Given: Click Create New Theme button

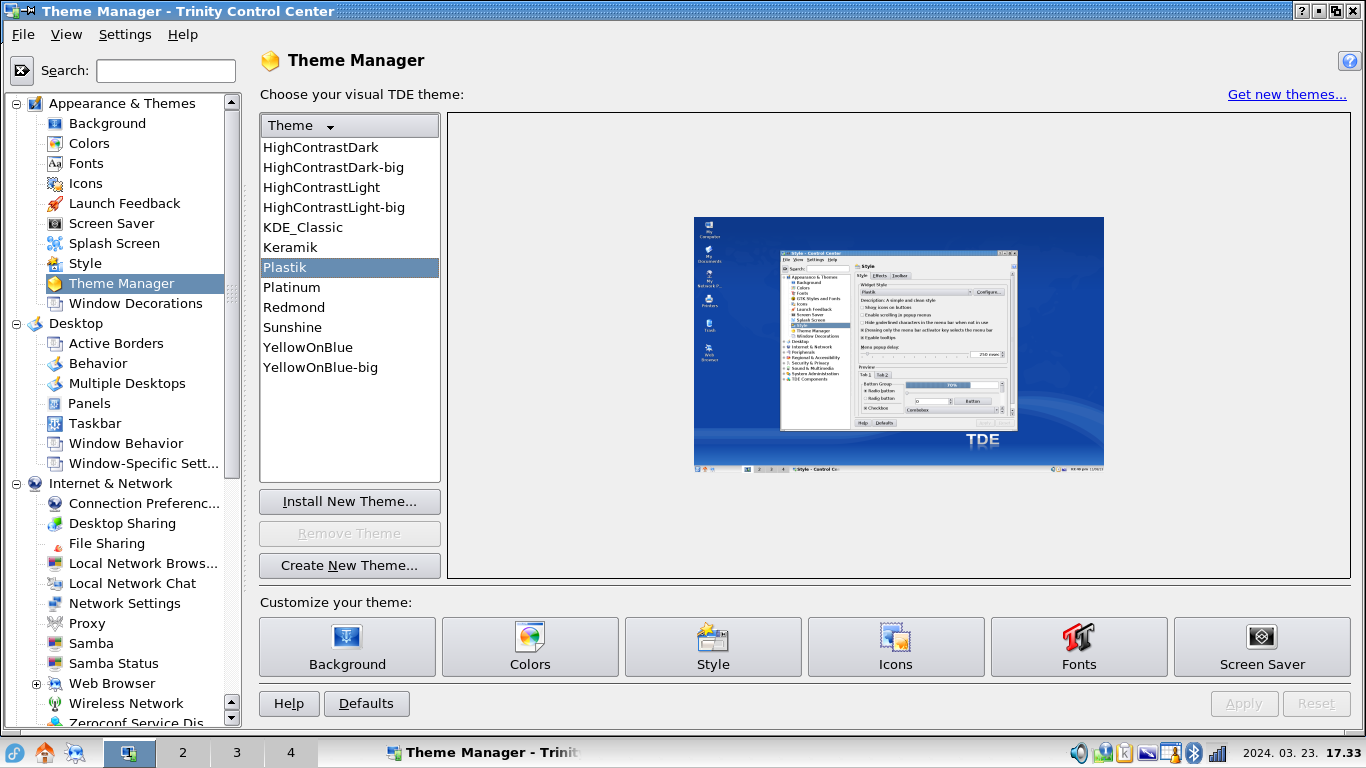Looking at the screenshot, I should [349, 566].
